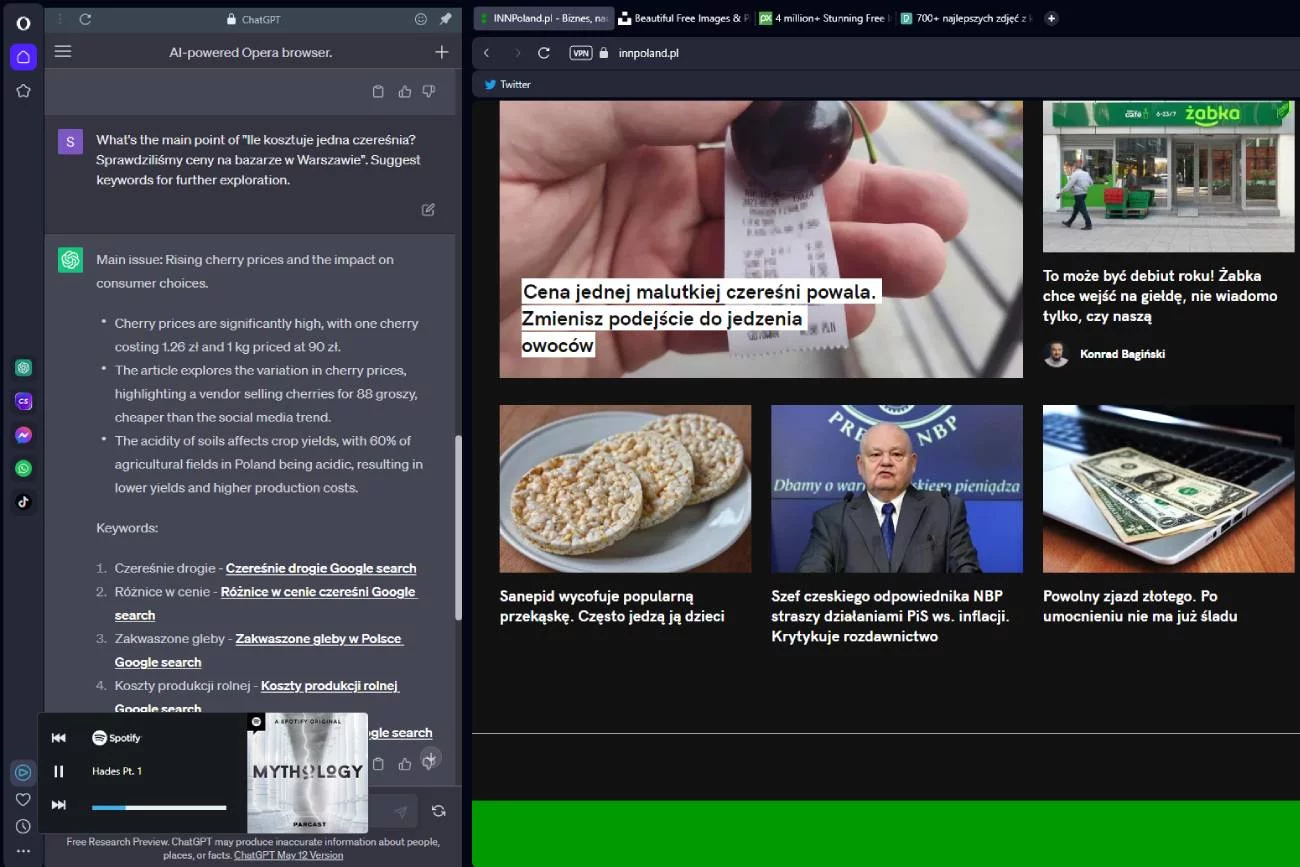1300x867 pixels.
Task: Open sidebar setup three-dots menu
Action: 23,851
